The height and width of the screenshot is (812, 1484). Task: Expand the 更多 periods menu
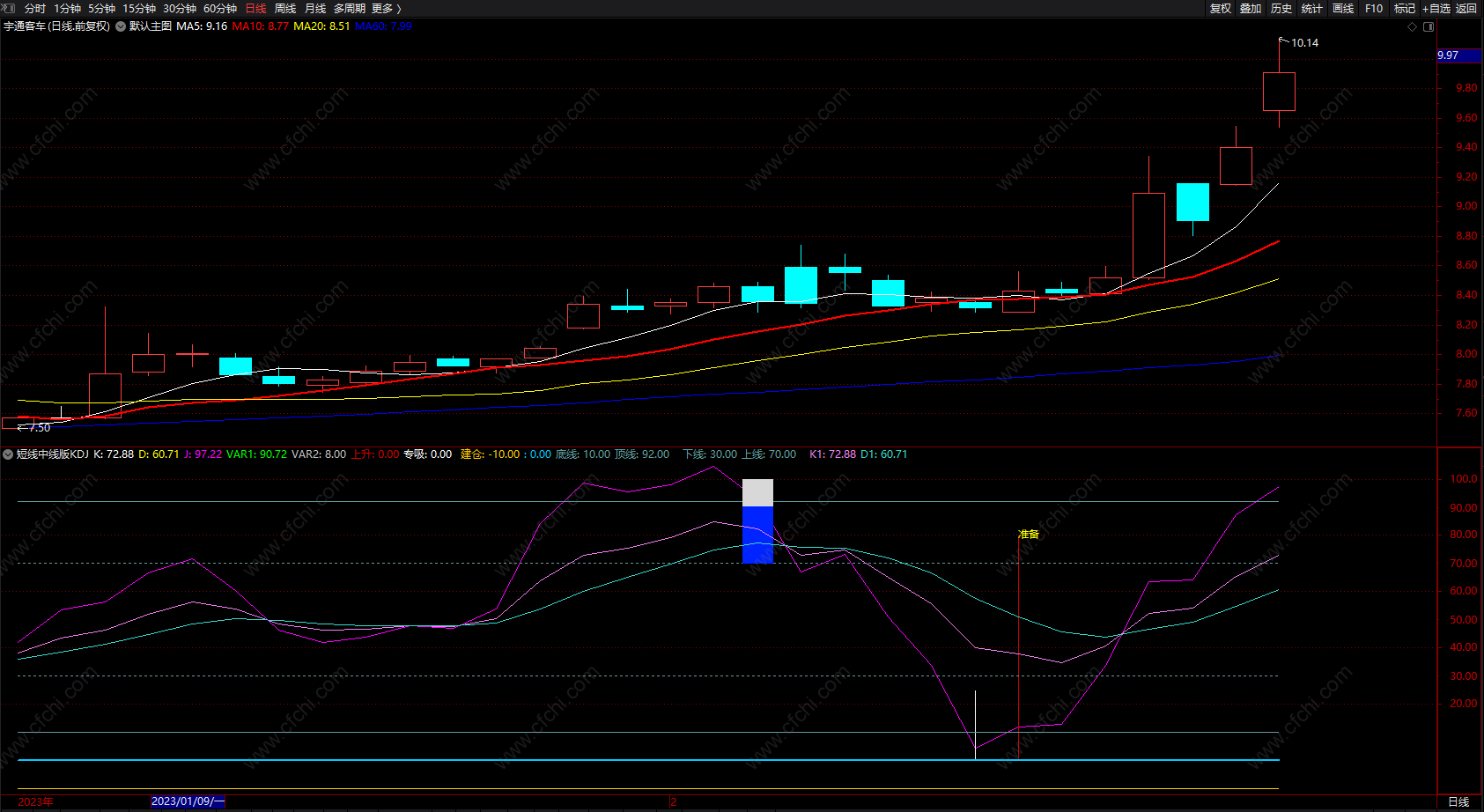click(x=386, y=8)
